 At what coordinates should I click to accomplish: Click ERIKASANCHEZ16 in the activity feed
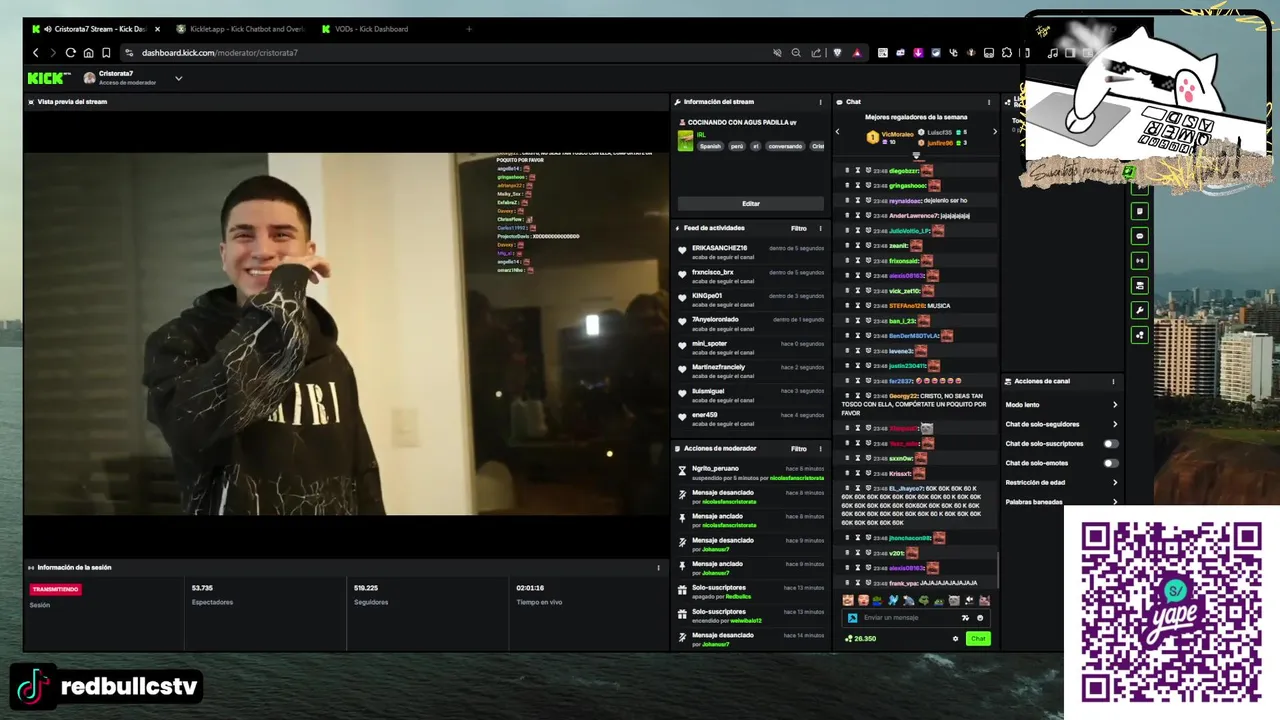tap(719, 248)
